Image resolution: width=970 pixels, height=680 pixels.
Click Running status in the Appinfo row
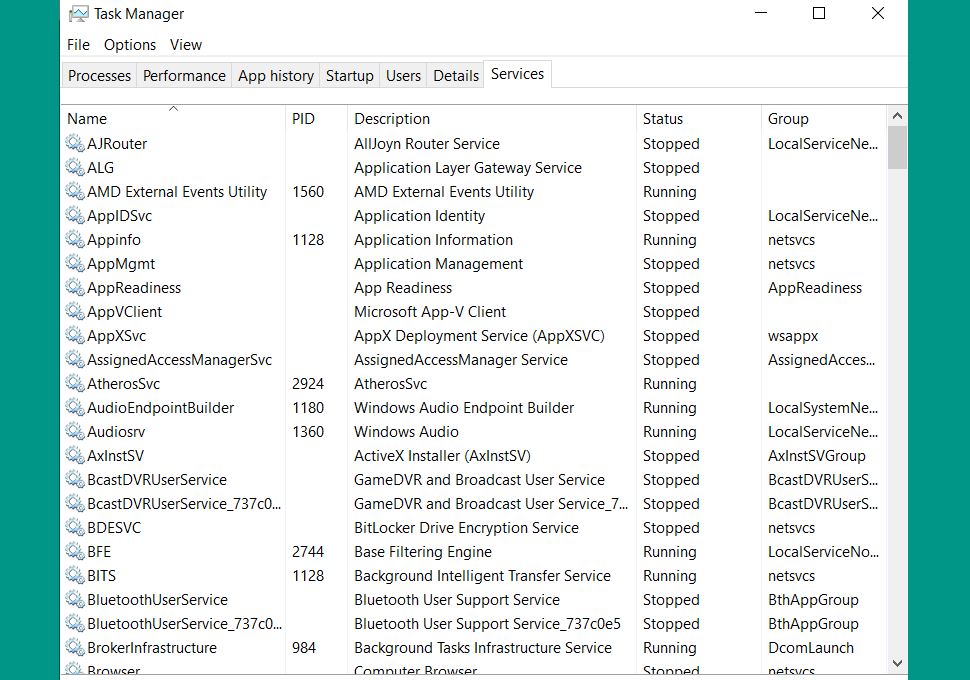point(669,240)
